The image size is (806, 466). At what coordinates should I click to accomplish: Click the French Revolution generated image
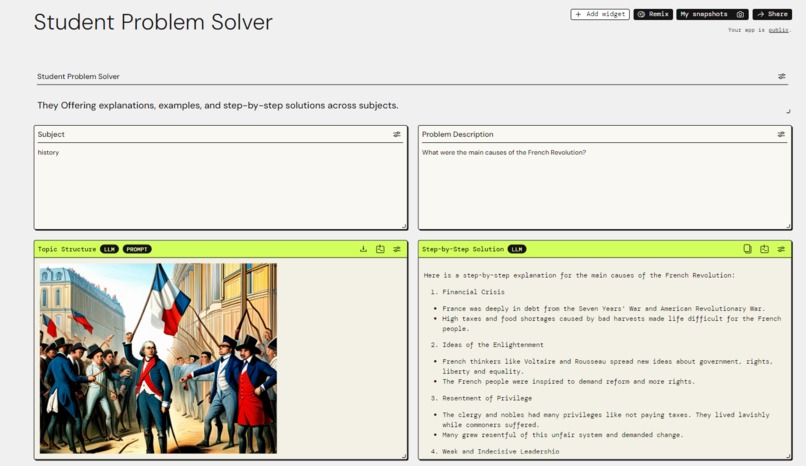158,358
